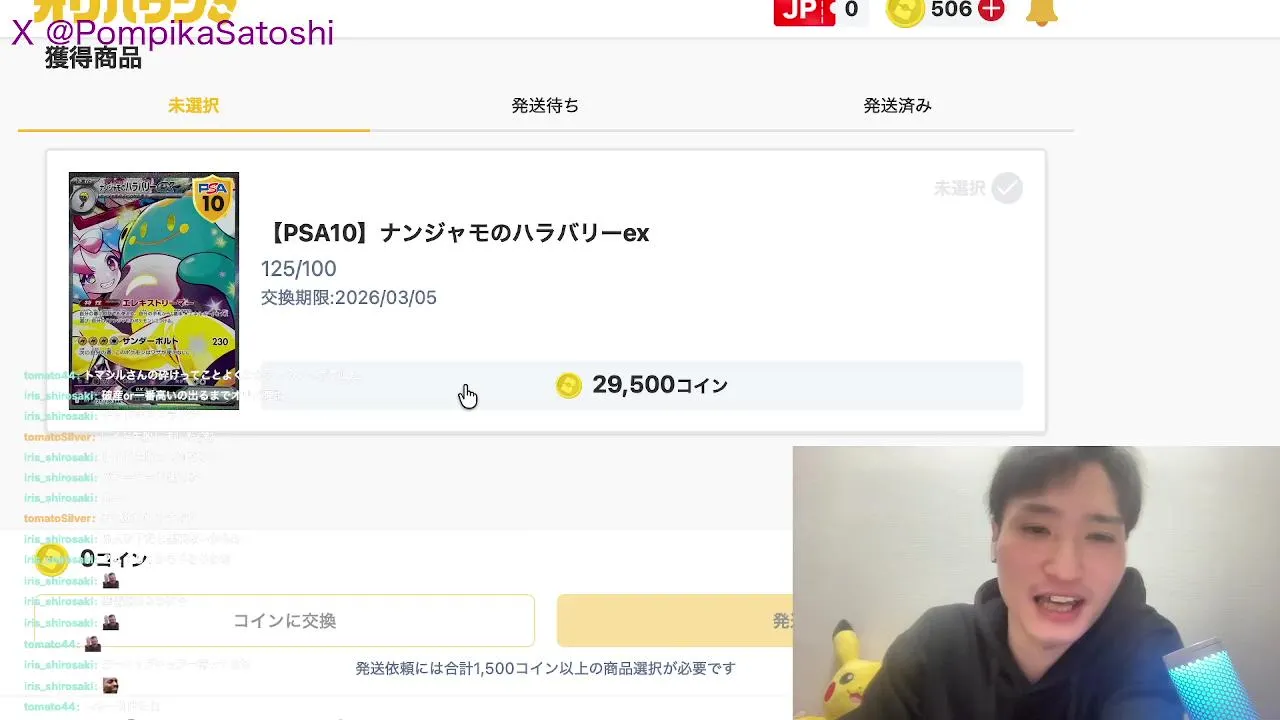The height and width of the screenshot is (720, 1280).
Task: Click the 交換期限:2026/03/05 text
Action: (x=349, y=298)
